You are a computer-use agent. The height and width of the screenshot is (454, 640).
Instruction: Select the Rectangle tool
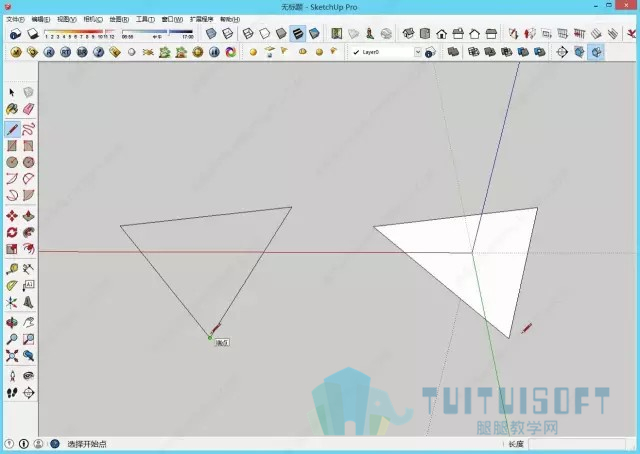[12, 146]
